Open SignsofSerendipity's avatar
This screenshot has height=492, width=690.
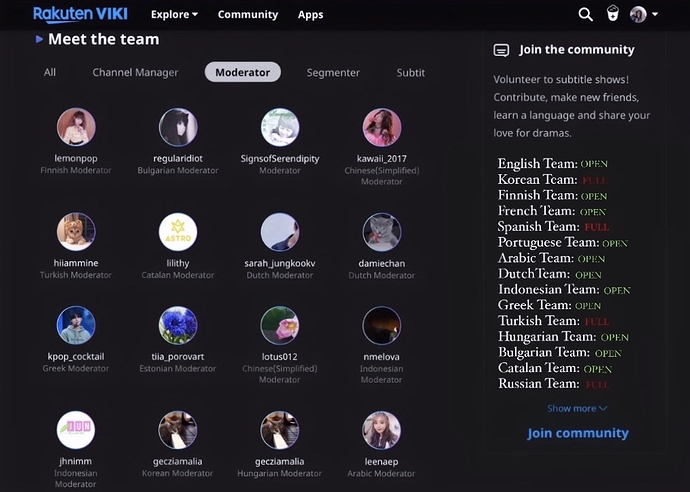tap(280, 127)
